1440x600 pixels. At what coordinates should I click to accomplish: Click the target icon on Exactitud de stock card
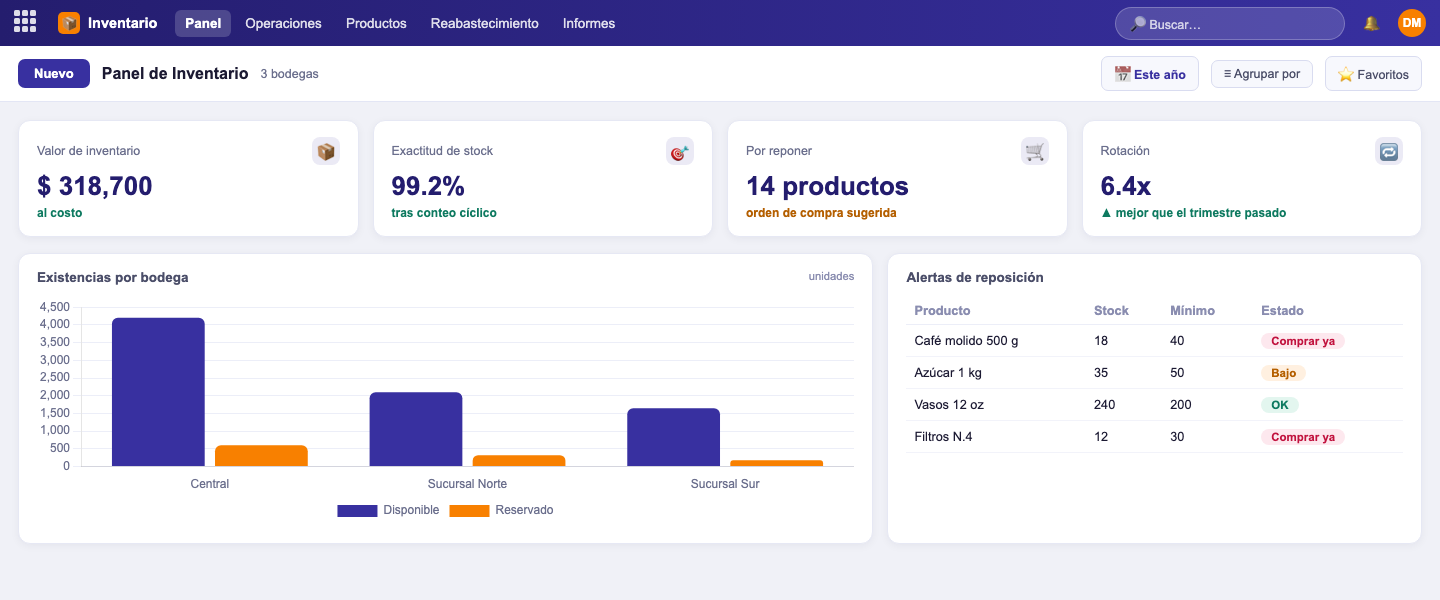tap(680, 152)
